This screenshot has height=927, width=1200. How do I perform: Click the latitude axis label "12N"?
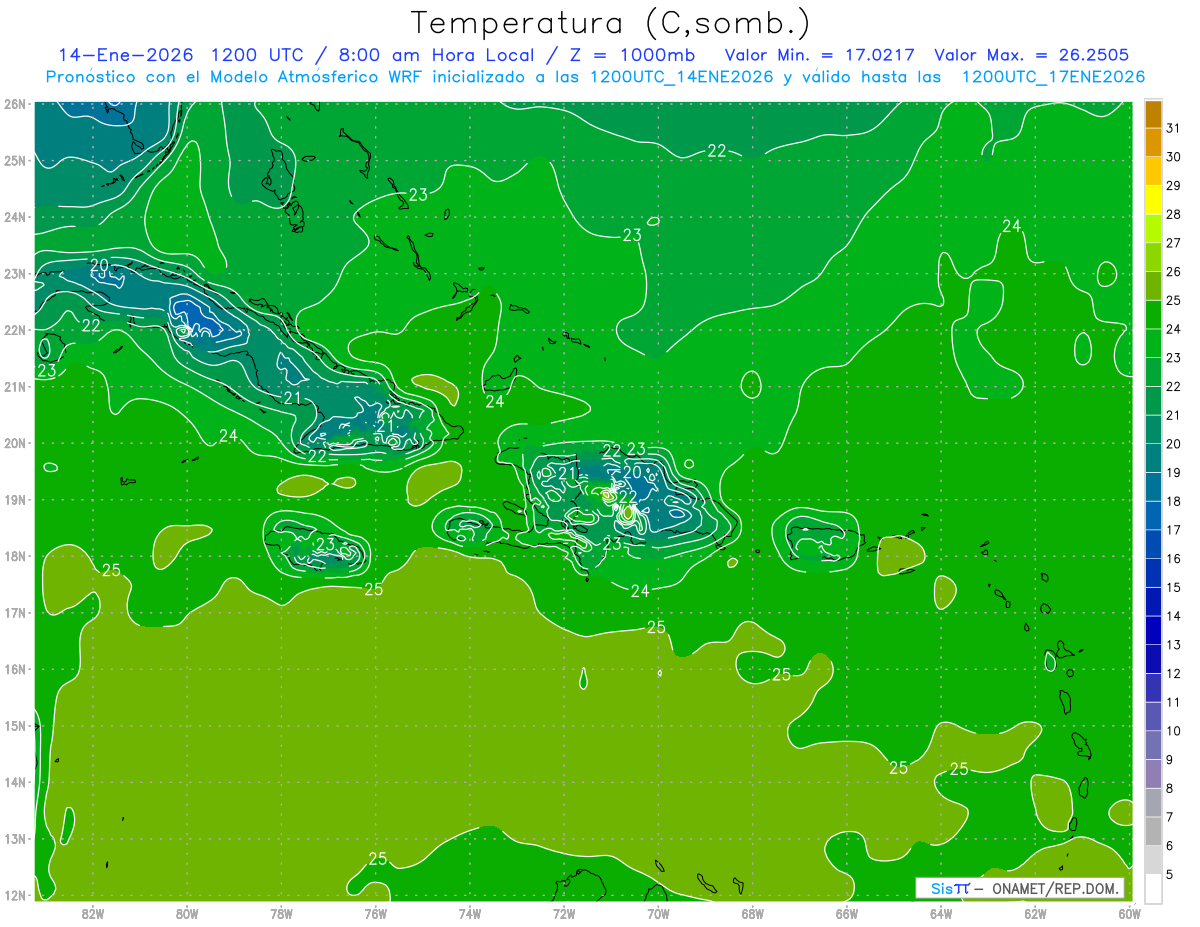15,895
